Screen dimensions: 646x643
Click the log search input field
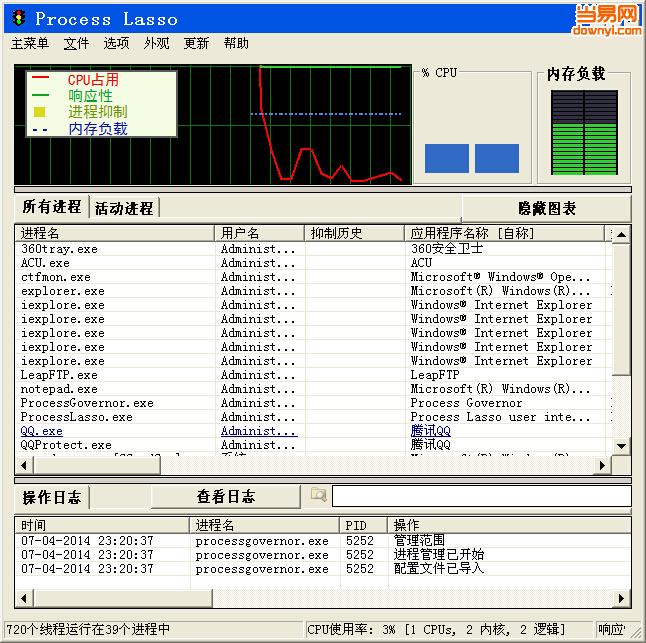[480, 496]
